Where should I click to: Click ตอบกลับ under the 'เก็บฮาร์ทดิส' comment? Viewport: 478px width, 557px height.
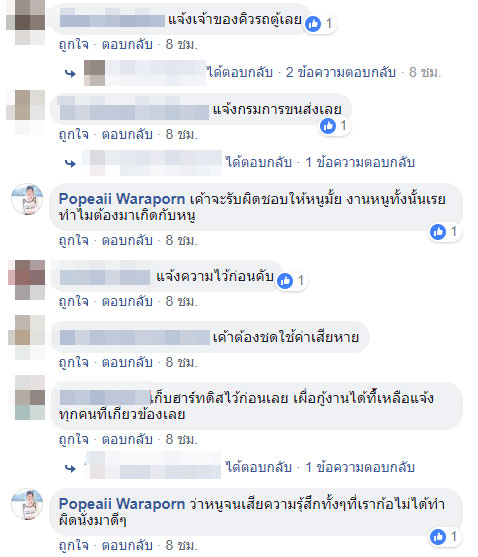point(127,439)
